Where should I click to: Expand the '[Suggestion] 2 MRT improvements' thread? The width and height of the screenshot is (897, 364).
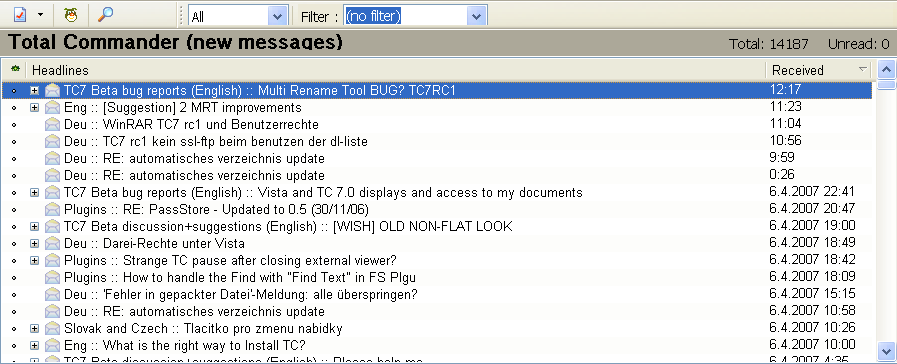tap(34, 107)
